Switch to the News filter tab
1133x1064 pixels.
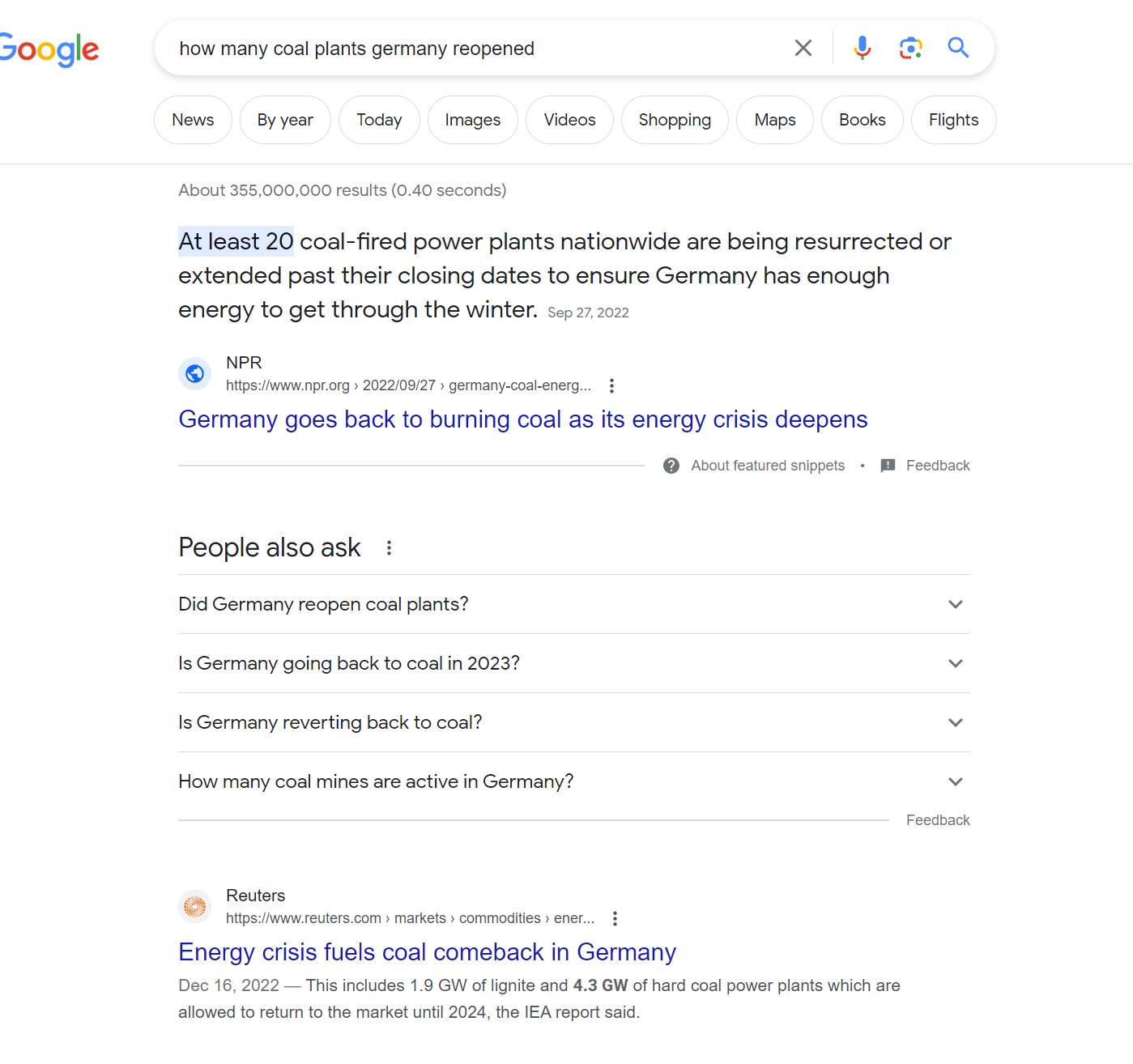(x=193, y=121)
